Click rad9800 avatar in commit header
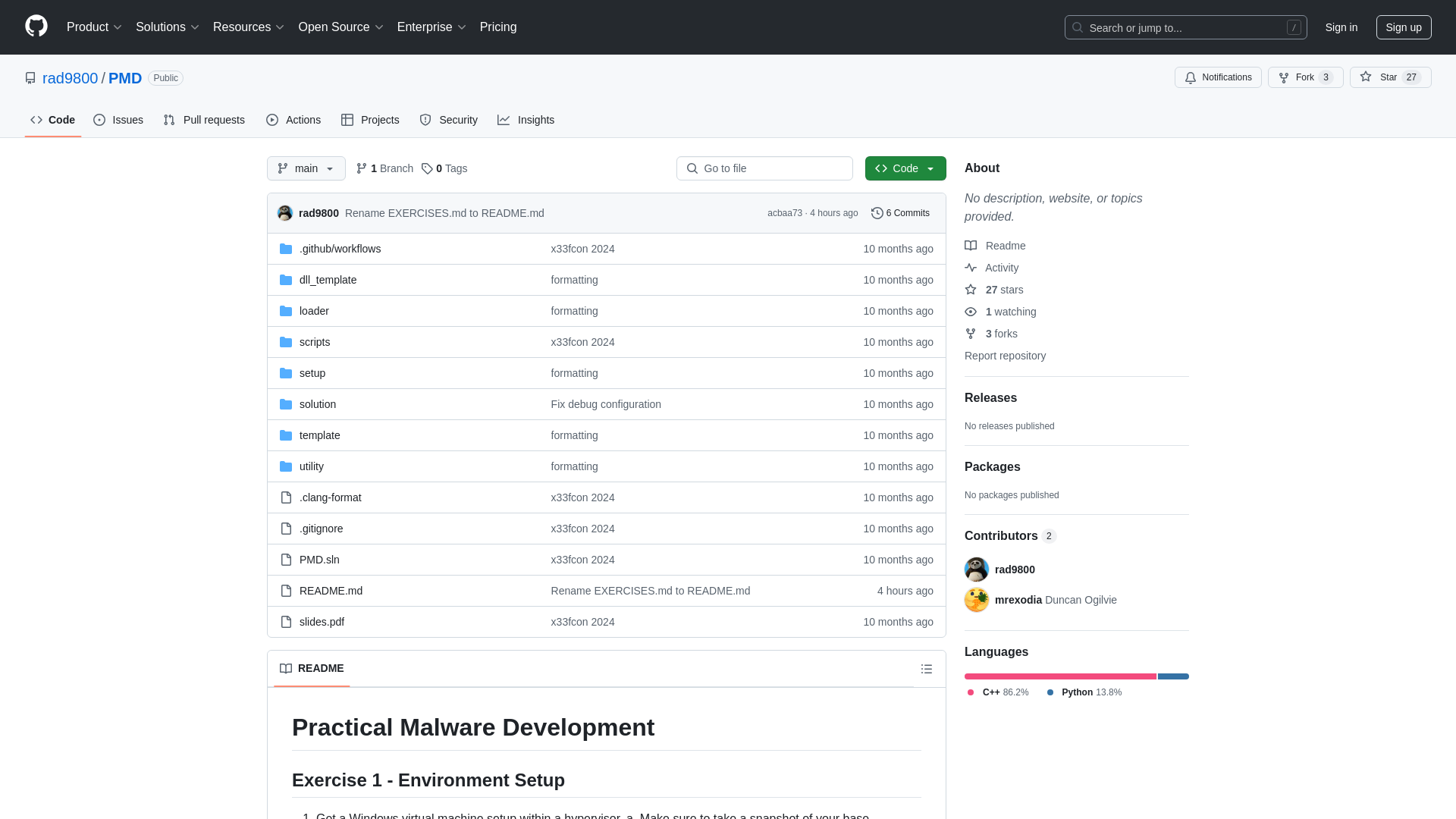 pyautogui.click(x=285, y=213)
